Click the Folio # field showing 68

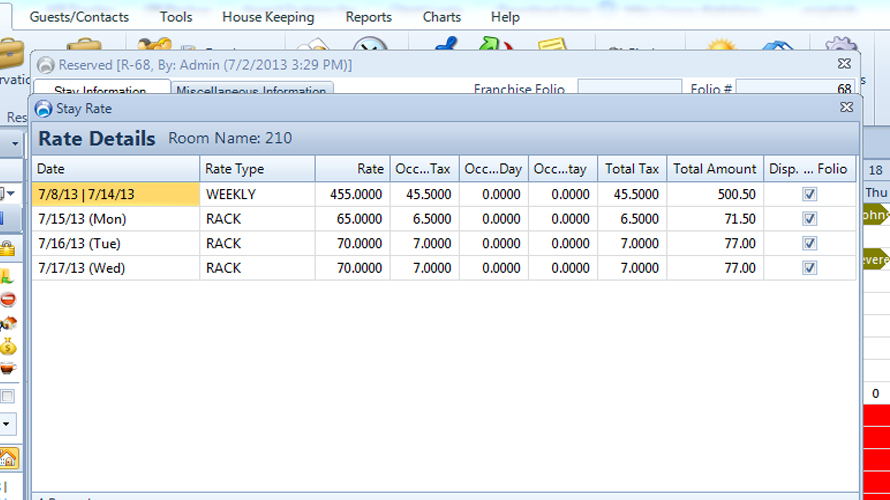(x=795, y=87)
